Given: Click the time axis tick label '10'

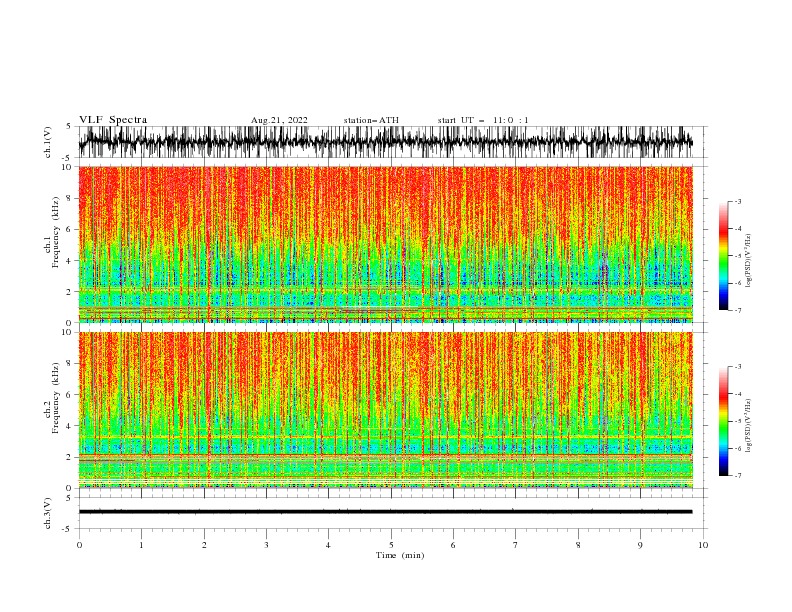Looking at the screenshot, I should (x=703, y=545).
